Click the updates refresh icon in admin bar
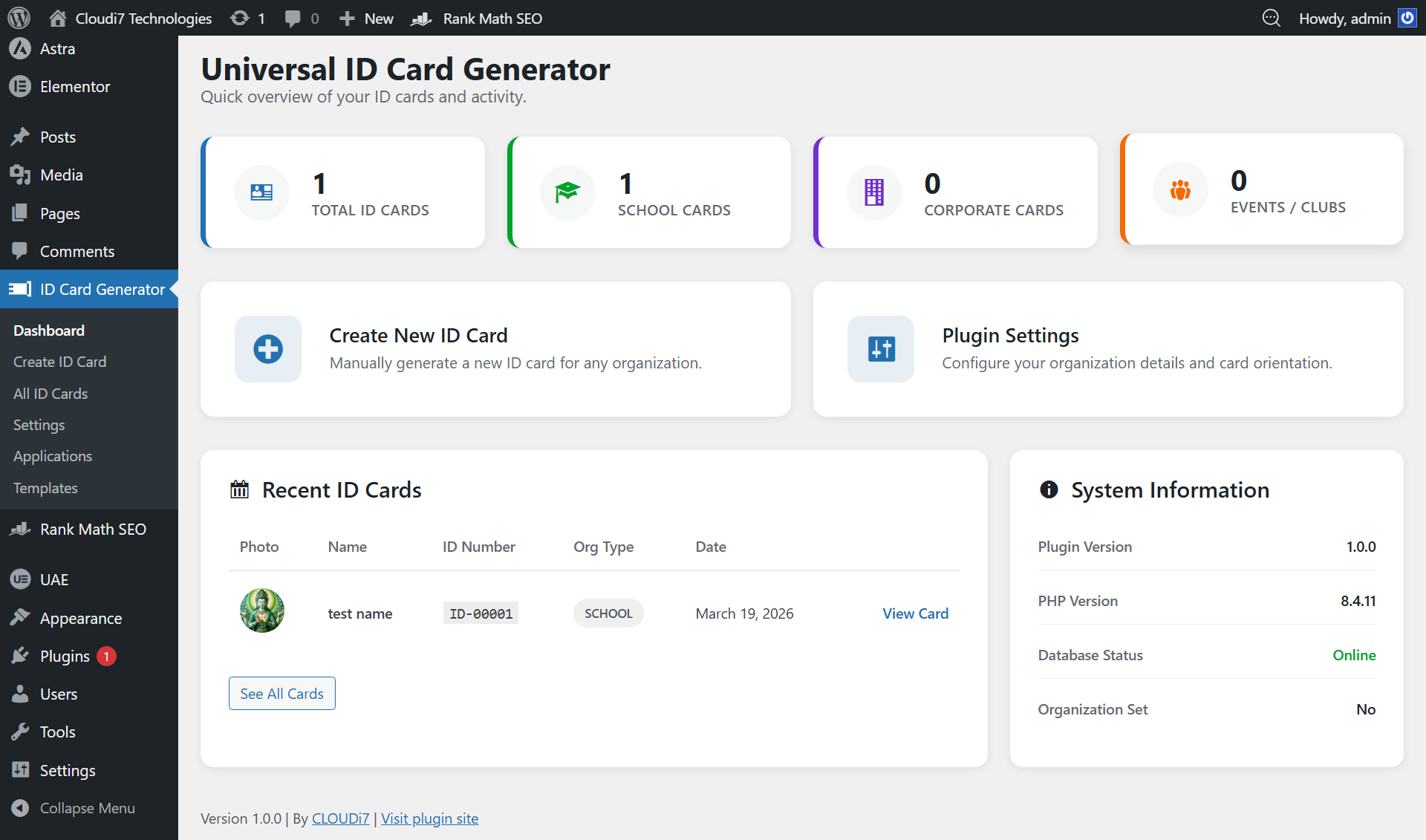The width and height of the screenshot is (1426, 840). [x=240, y=18]
